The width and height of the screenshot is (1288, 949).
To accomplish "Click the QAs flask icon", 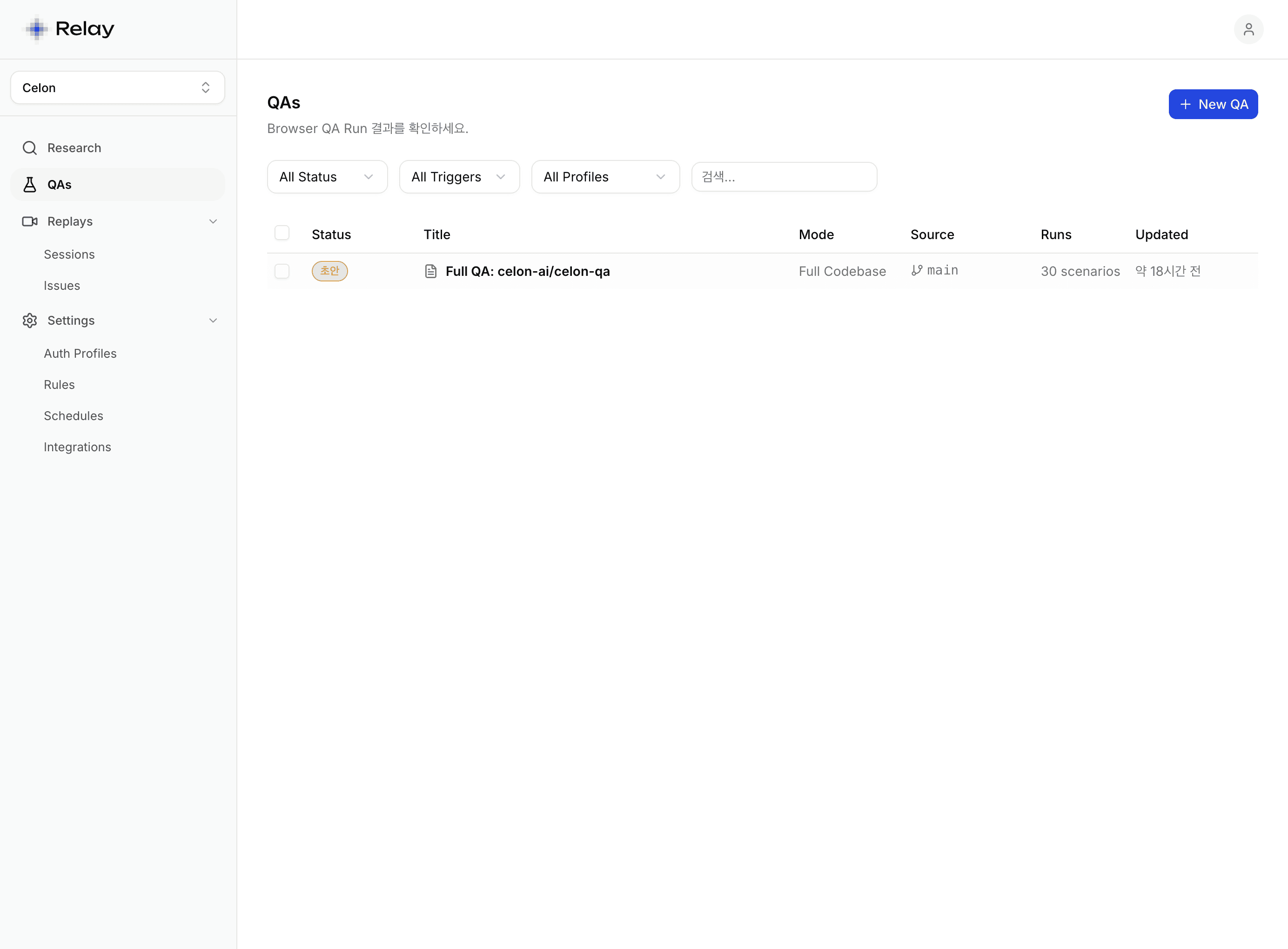I will point(30,185).
